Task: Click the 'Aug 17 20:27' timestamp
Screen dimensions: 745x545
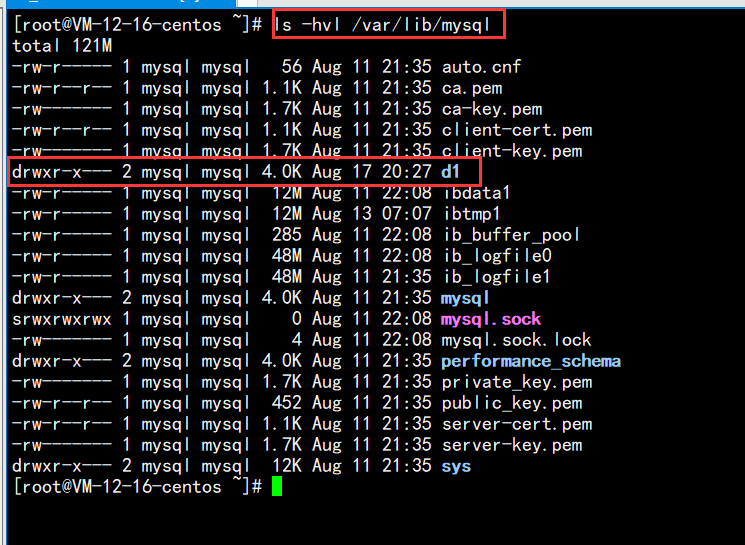Action: [x=372, y=172]
